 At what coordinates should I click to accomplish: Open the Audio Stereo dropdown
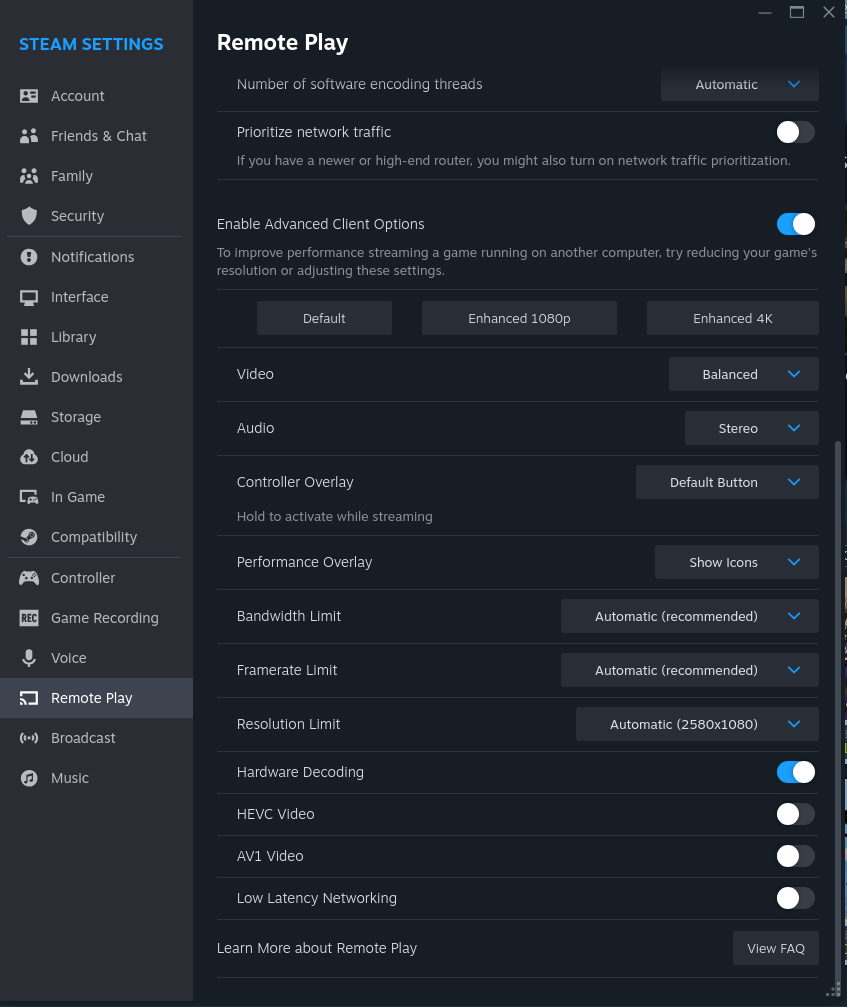751,428
